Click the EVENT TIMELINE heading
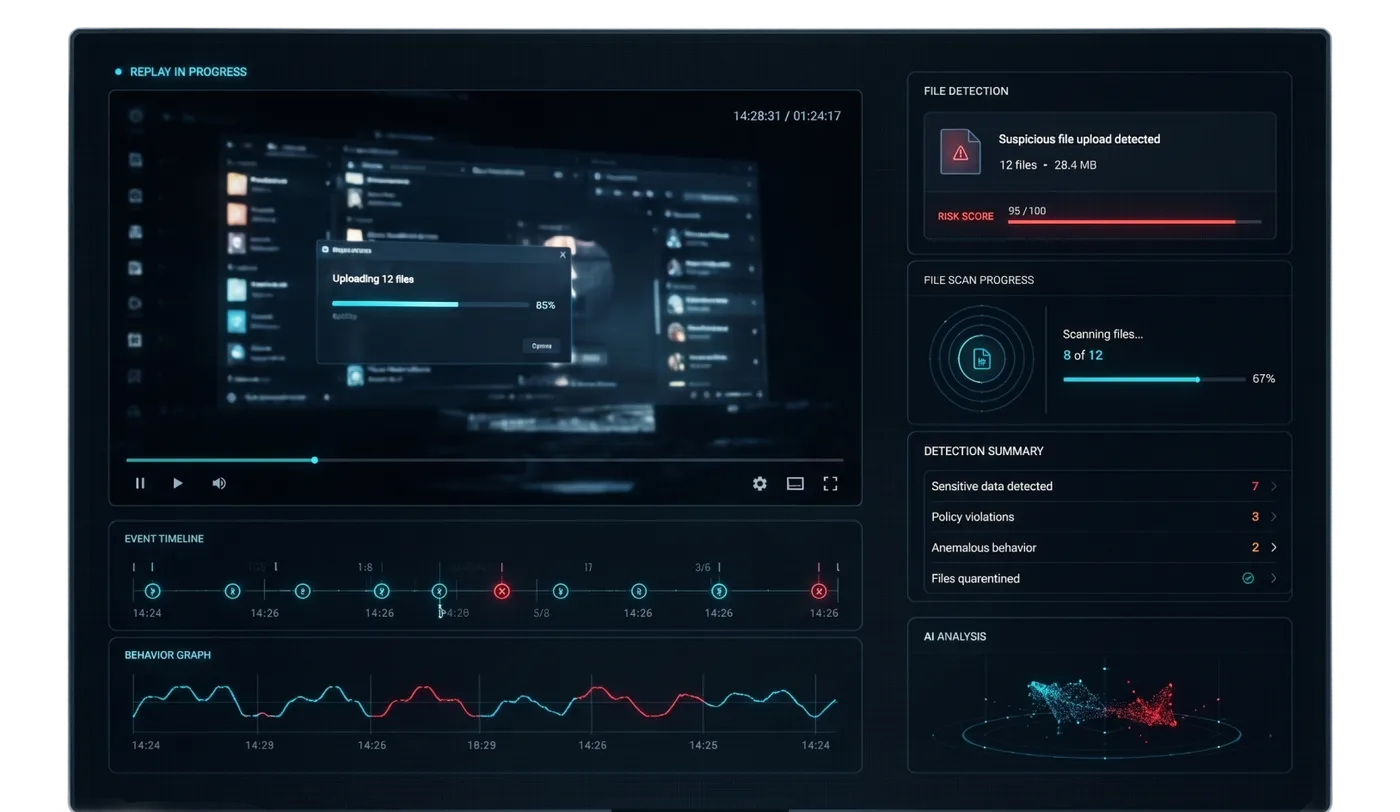Image resolution: width=1400 pixels, height=812 pixels. point(164,539)
